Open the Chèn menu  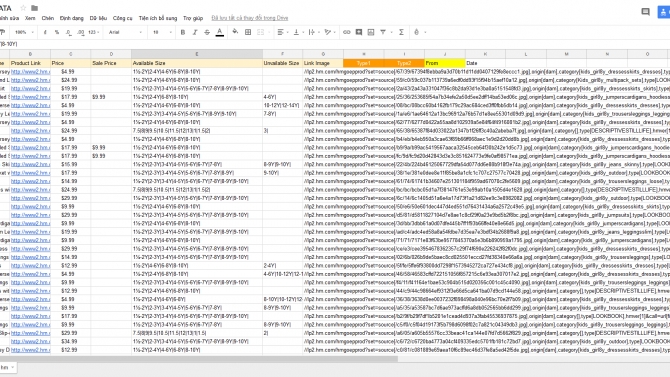pos(48,18)
